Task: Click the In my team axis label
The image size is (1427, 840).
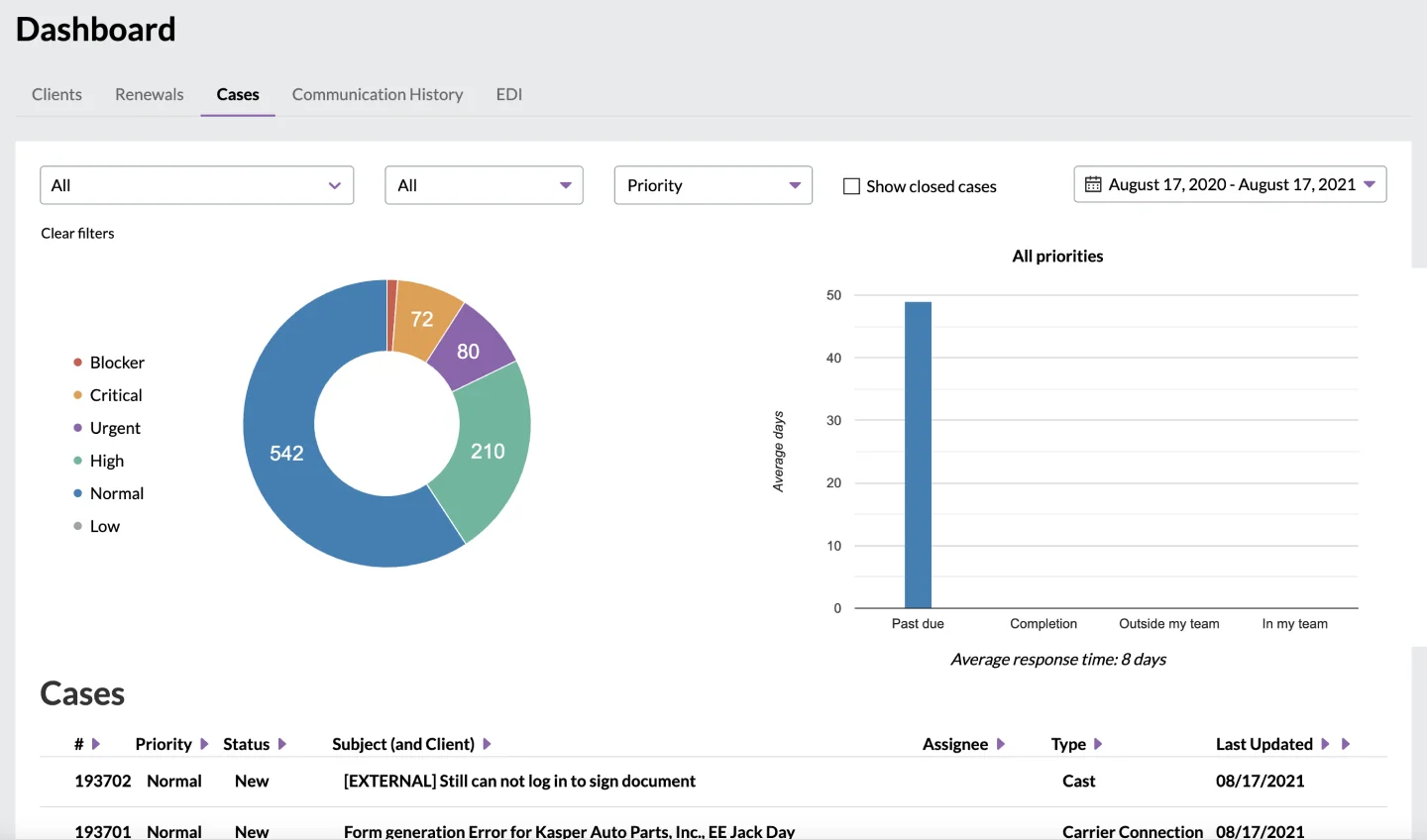Action: tap(1295, 623)
